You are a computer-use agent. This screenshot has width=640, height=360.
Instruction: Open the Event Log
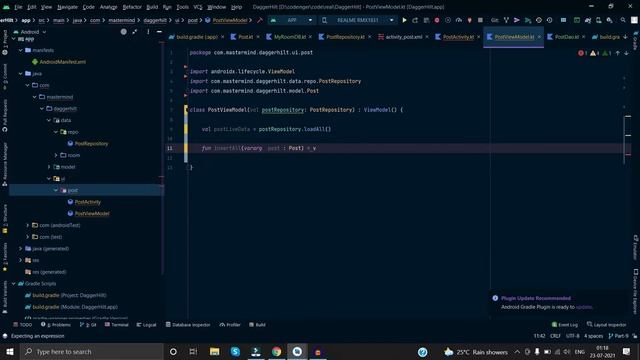tap(565, 325)
